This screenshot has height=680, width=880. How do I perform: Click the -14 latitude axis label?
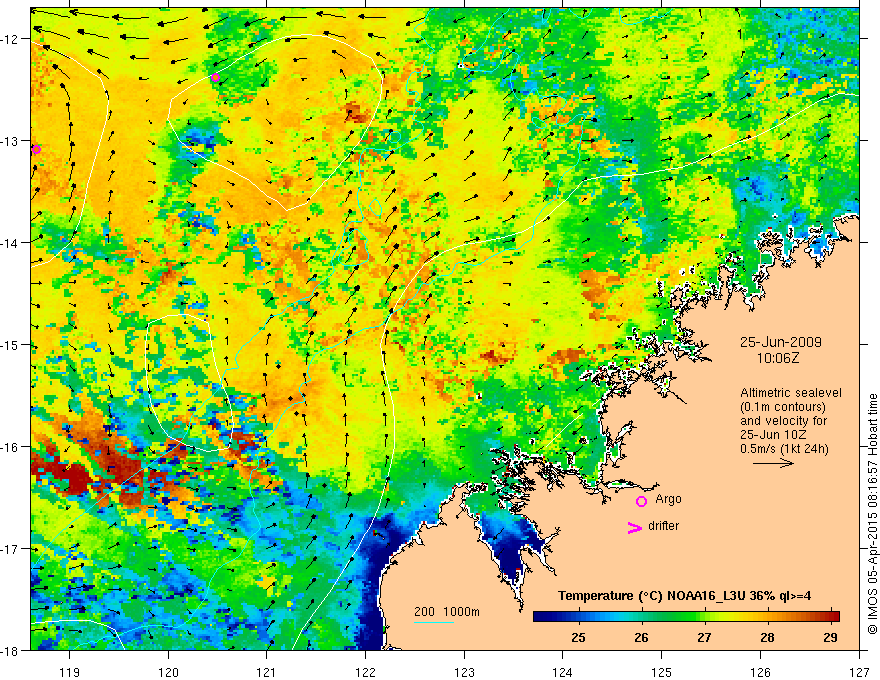pyautogui.click(x=11, y=243)
